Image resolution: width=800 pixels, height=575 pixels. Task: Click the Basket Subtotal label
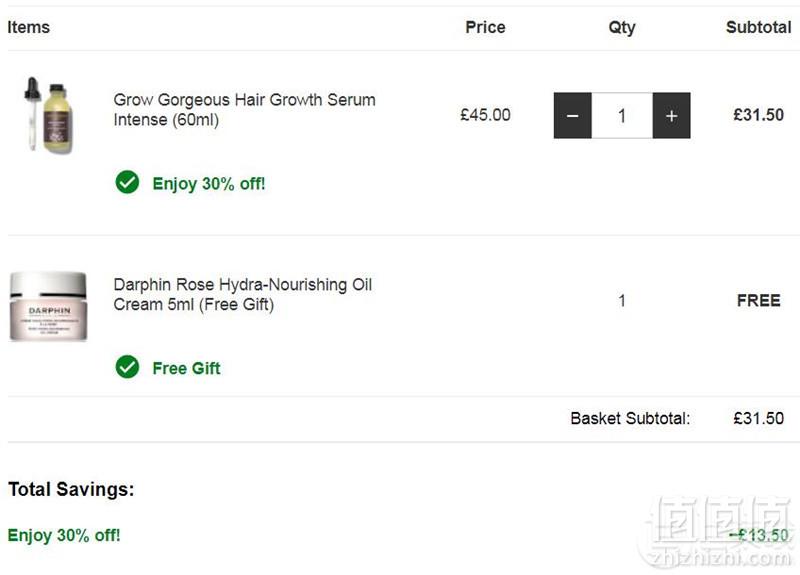[x=630, y=418]
